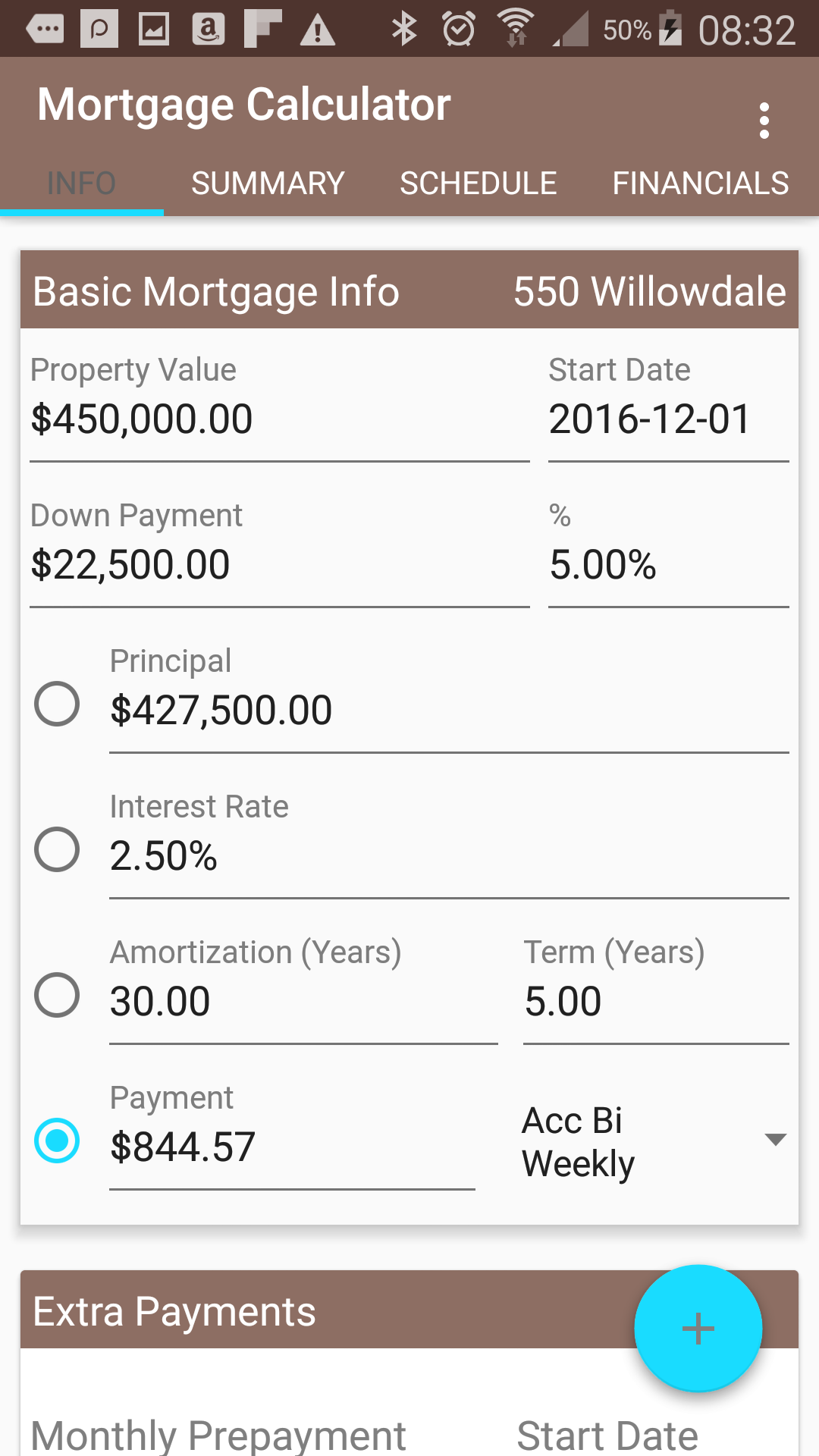Select the Payment radio button
Screen dimensions: 819x1456
(x=57, y=1141)
